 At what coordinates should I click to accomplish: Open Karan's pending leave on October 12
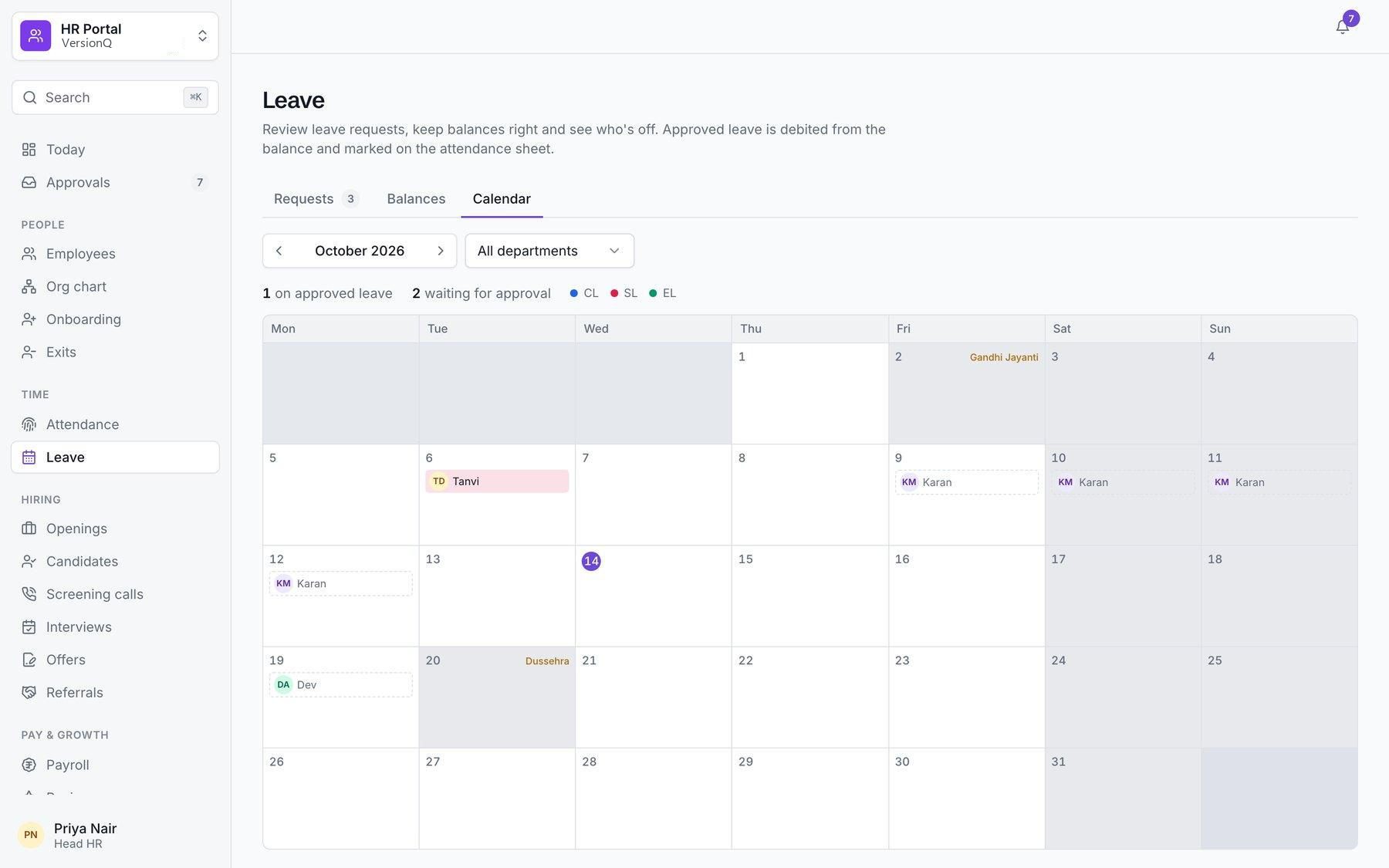[340, 583]
